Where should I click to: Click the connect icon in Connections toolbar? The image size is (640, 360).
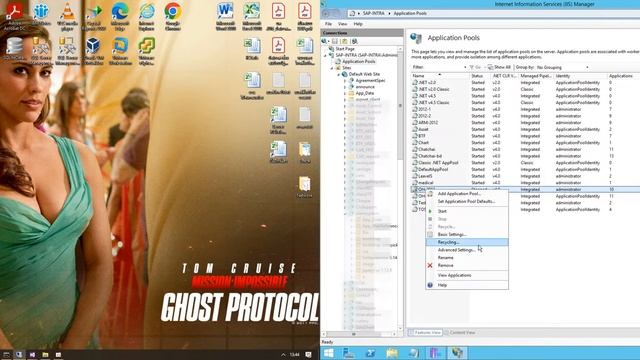point(325,41)
